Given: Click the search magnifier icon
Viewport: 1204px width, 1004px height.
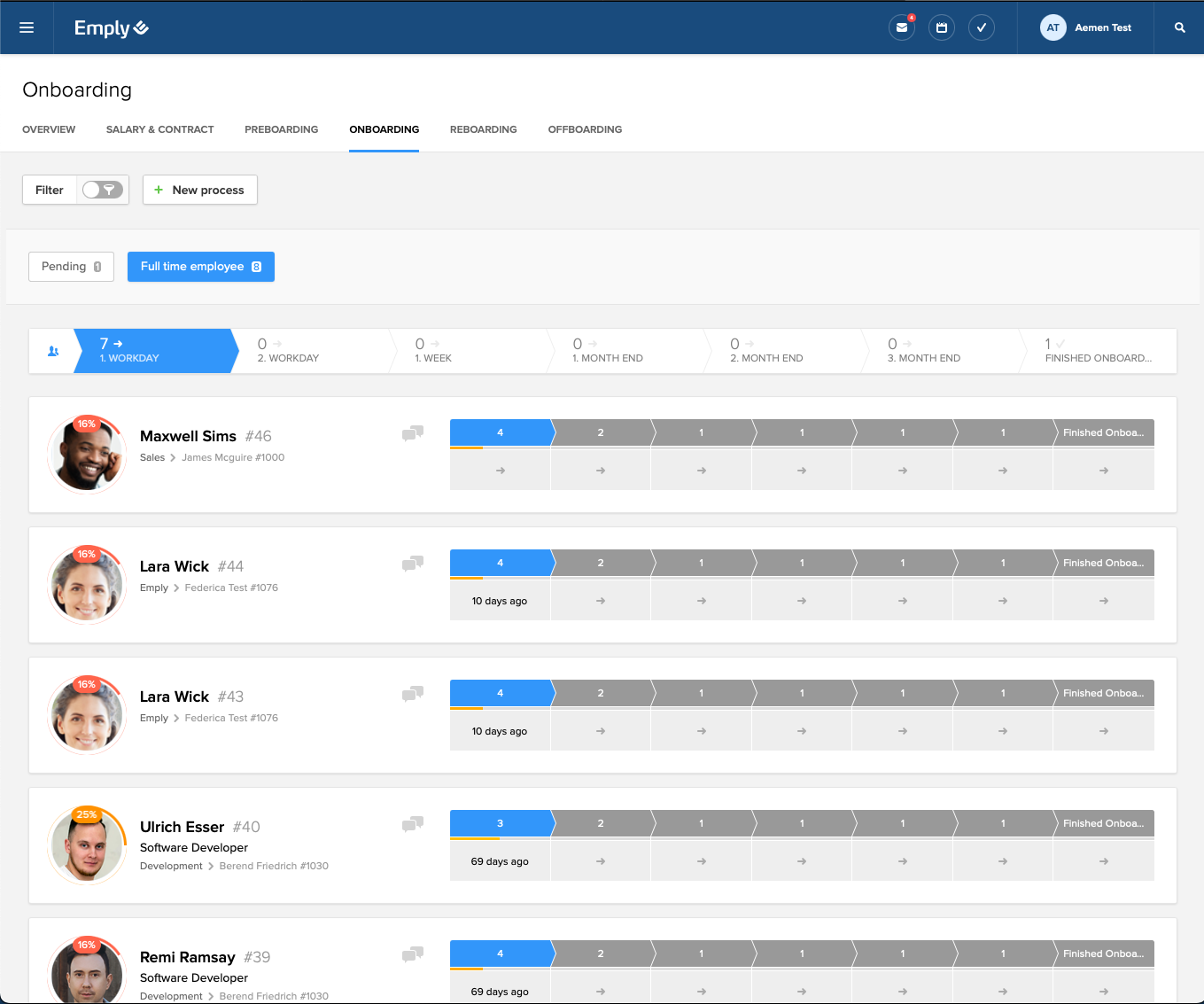Looking at the screenshot, I should 1179,27.
